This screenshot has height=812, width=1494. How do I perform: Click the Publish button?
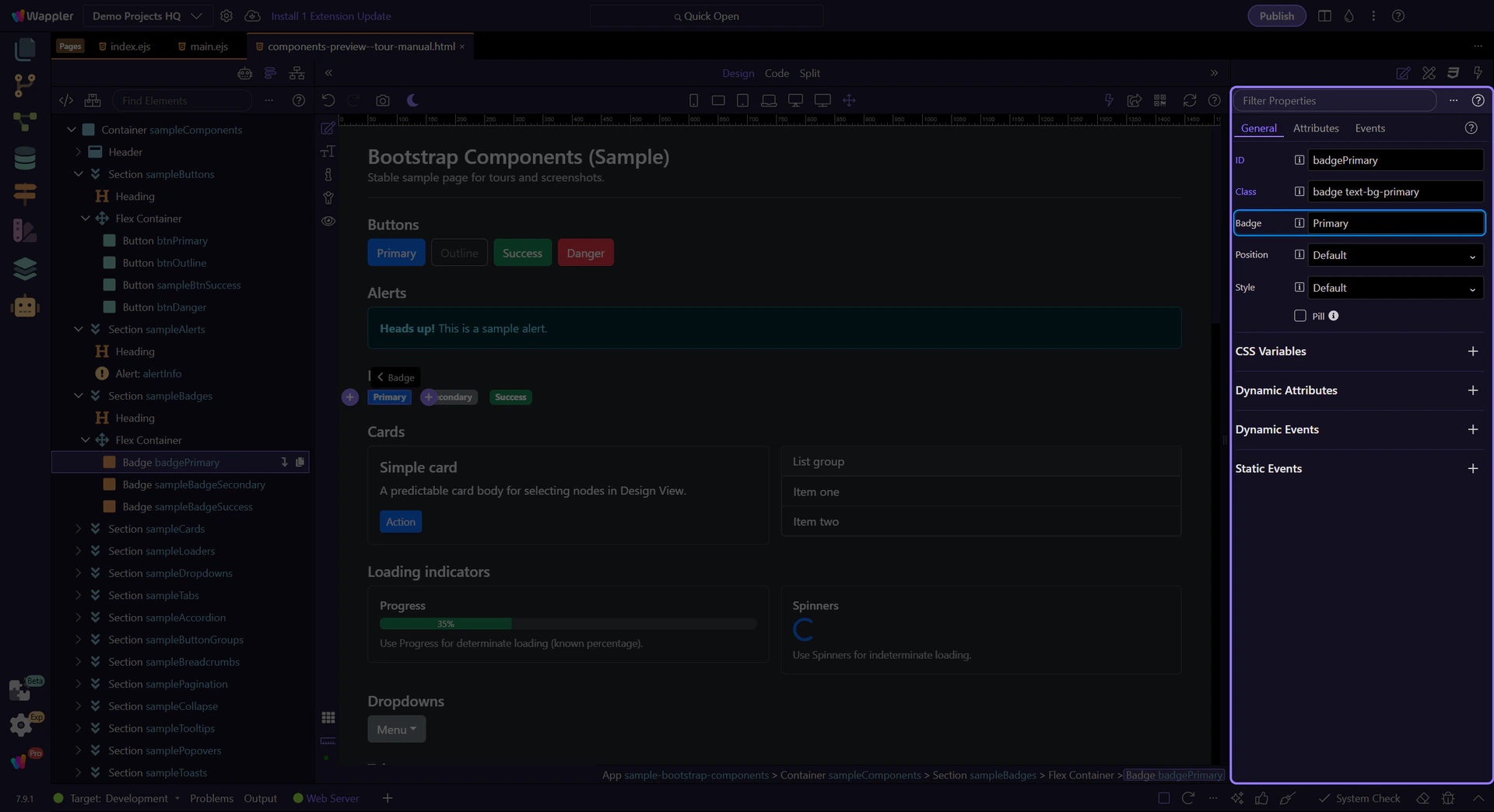tap(1277, 16)
